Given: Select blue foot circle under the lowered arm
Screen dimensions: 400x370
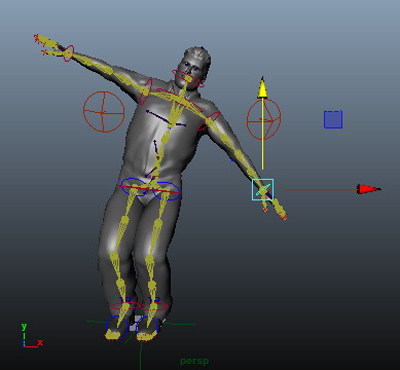Looking at the screenshot, I should point(147,327).
